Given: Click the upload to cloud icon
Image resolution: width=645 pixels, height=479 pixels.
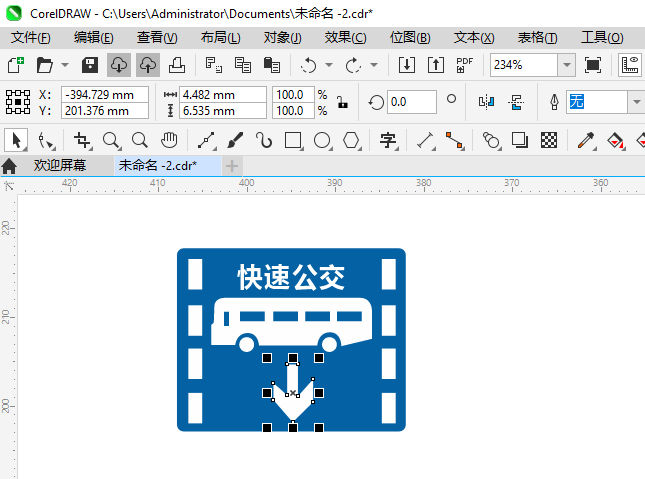Looking at the screenshot, I should pos(148,65).
